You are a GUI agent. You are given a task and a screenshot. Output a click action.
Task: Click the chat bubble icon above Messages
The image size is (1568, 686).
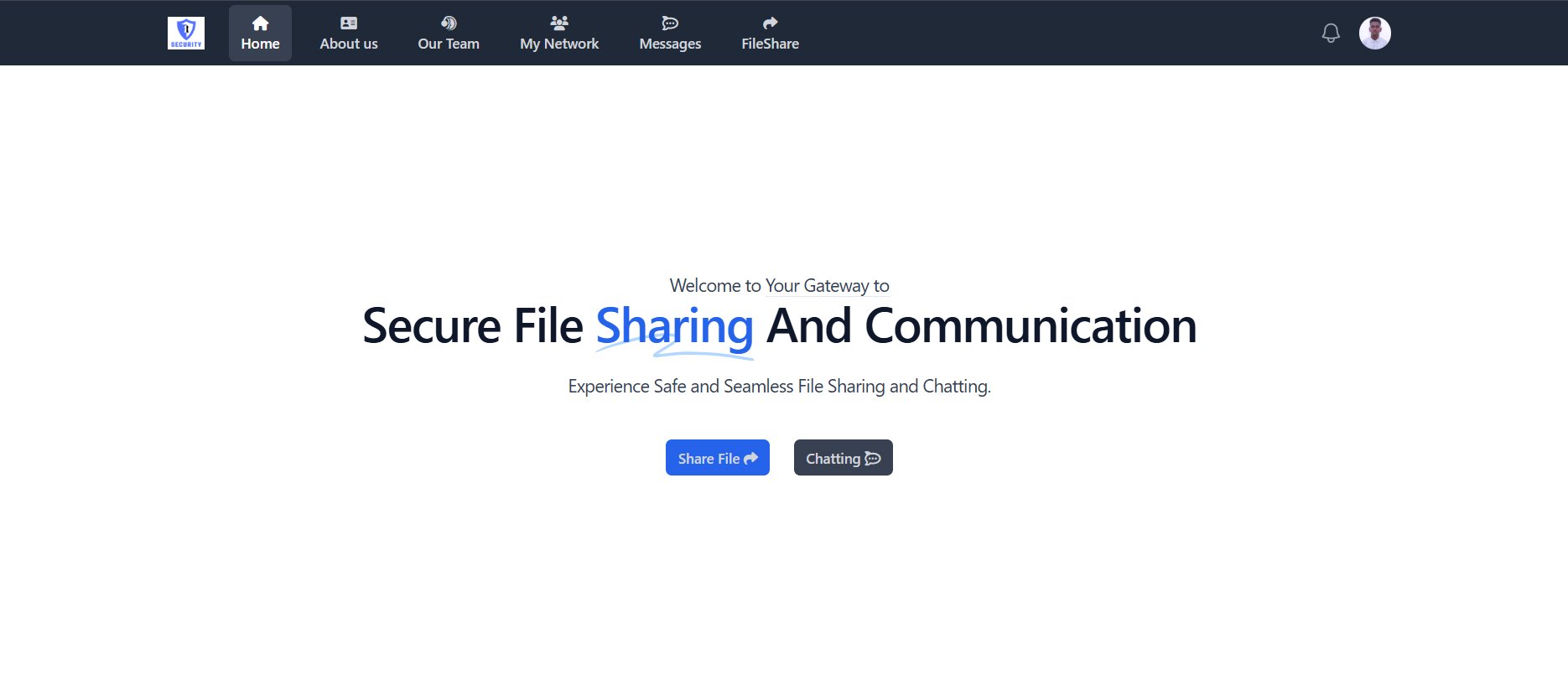pos(670,23)
